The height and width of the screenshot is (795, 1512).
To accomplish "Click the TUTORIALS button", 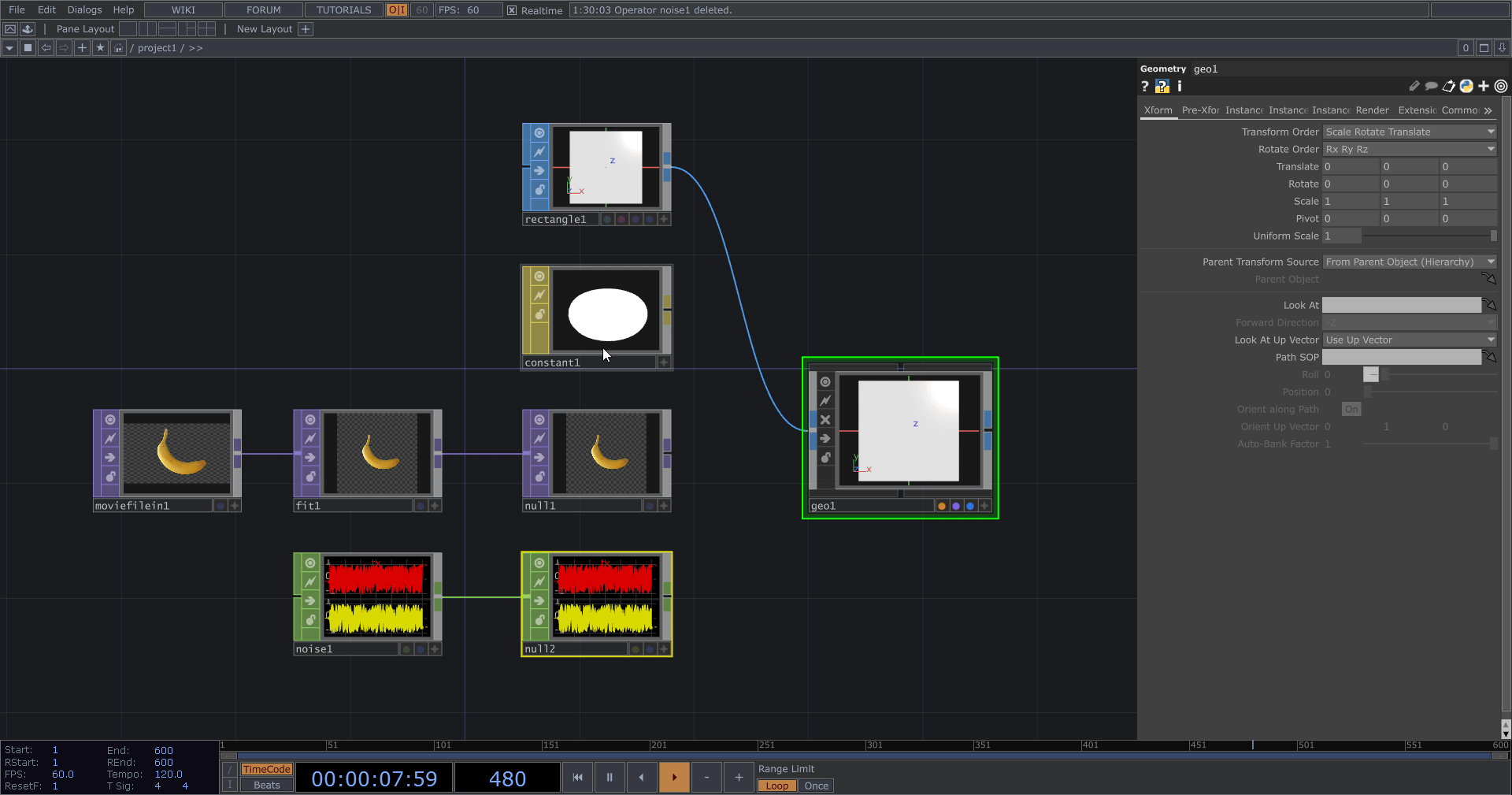I will [343, 10].
